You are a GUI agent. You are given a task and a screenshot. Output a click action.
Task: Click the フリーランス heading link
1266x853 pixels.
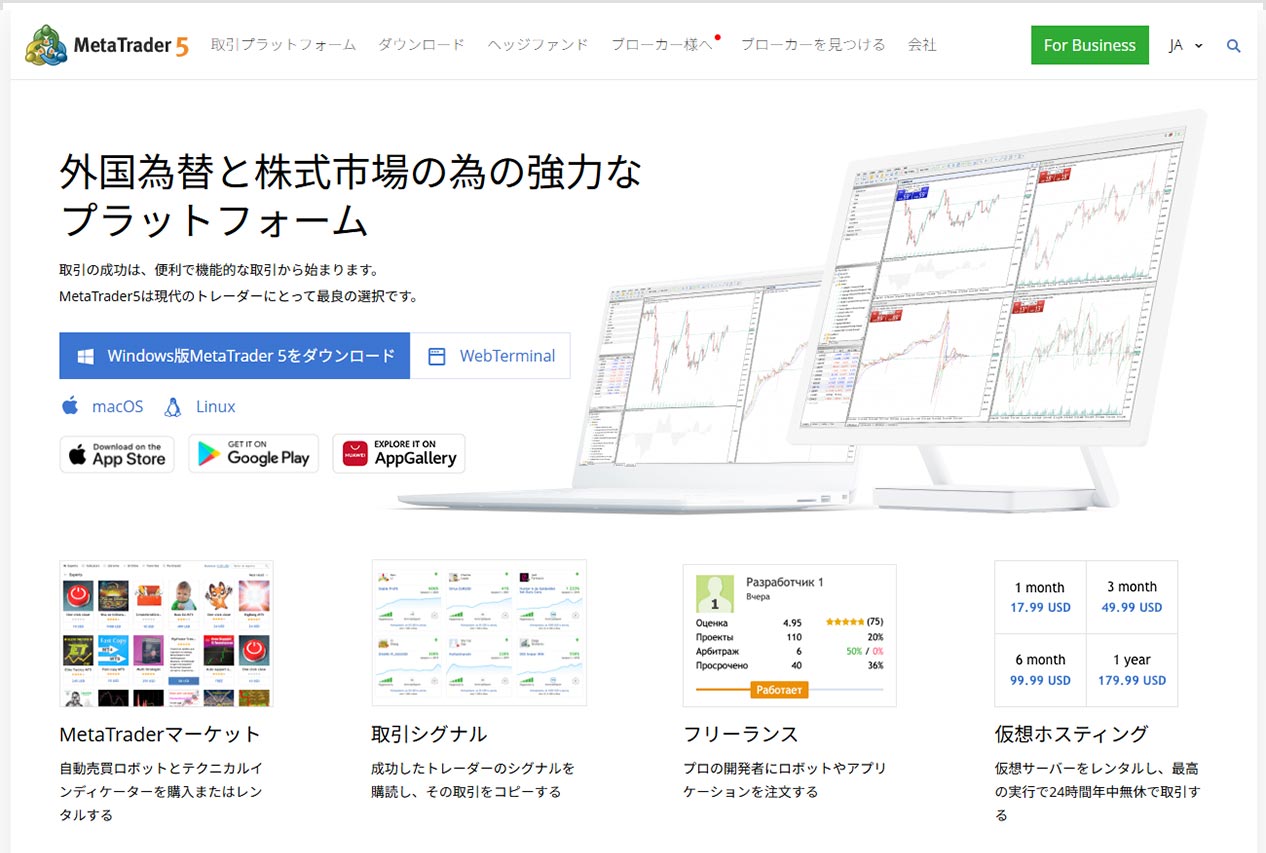[741, 734]
